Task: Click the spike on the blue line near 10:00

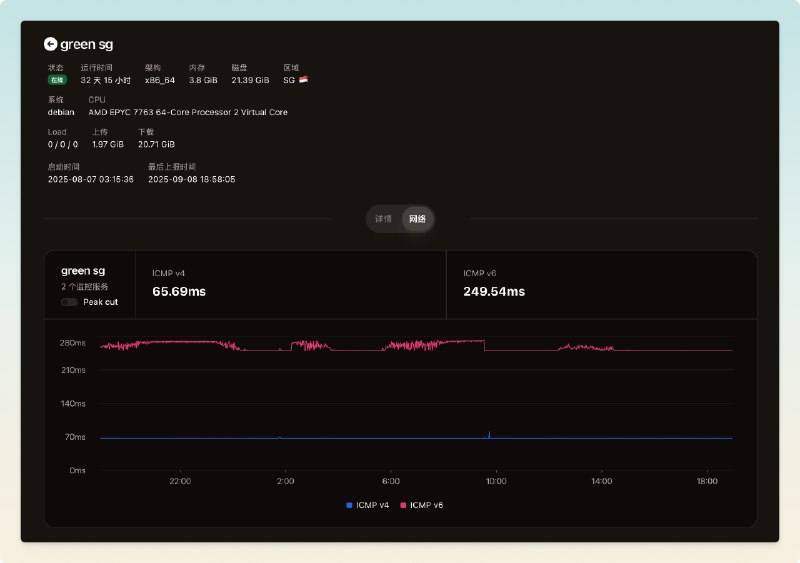Action: pos(489,433)
